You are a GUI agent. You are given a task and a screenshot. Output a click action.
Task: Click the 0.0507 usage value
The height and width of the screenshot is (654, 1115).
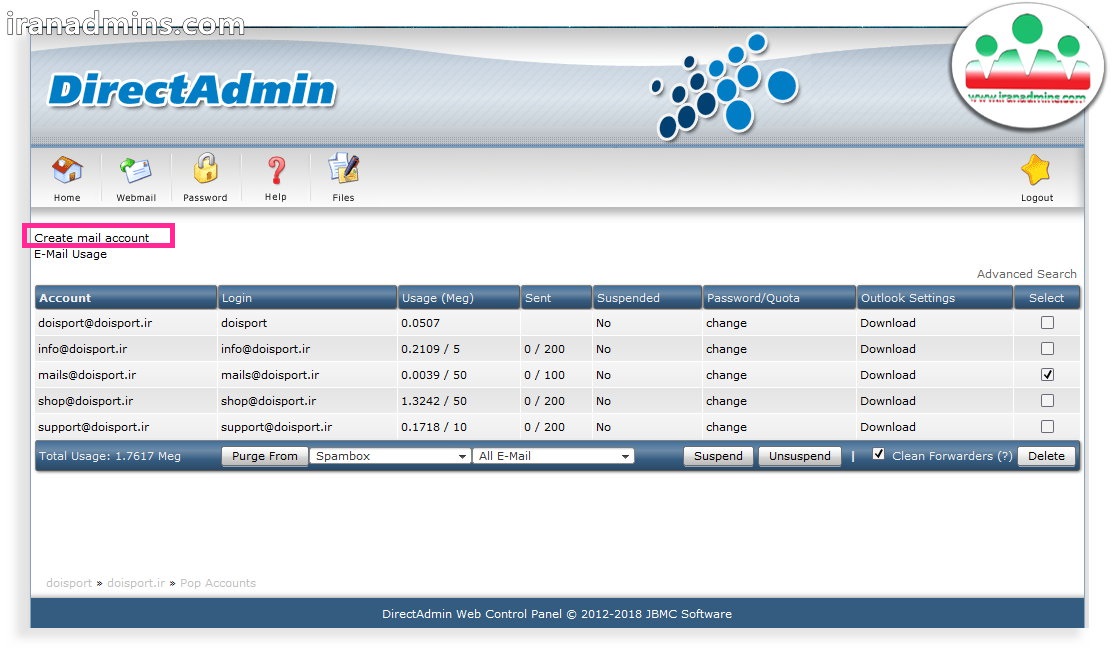point(420,323)
